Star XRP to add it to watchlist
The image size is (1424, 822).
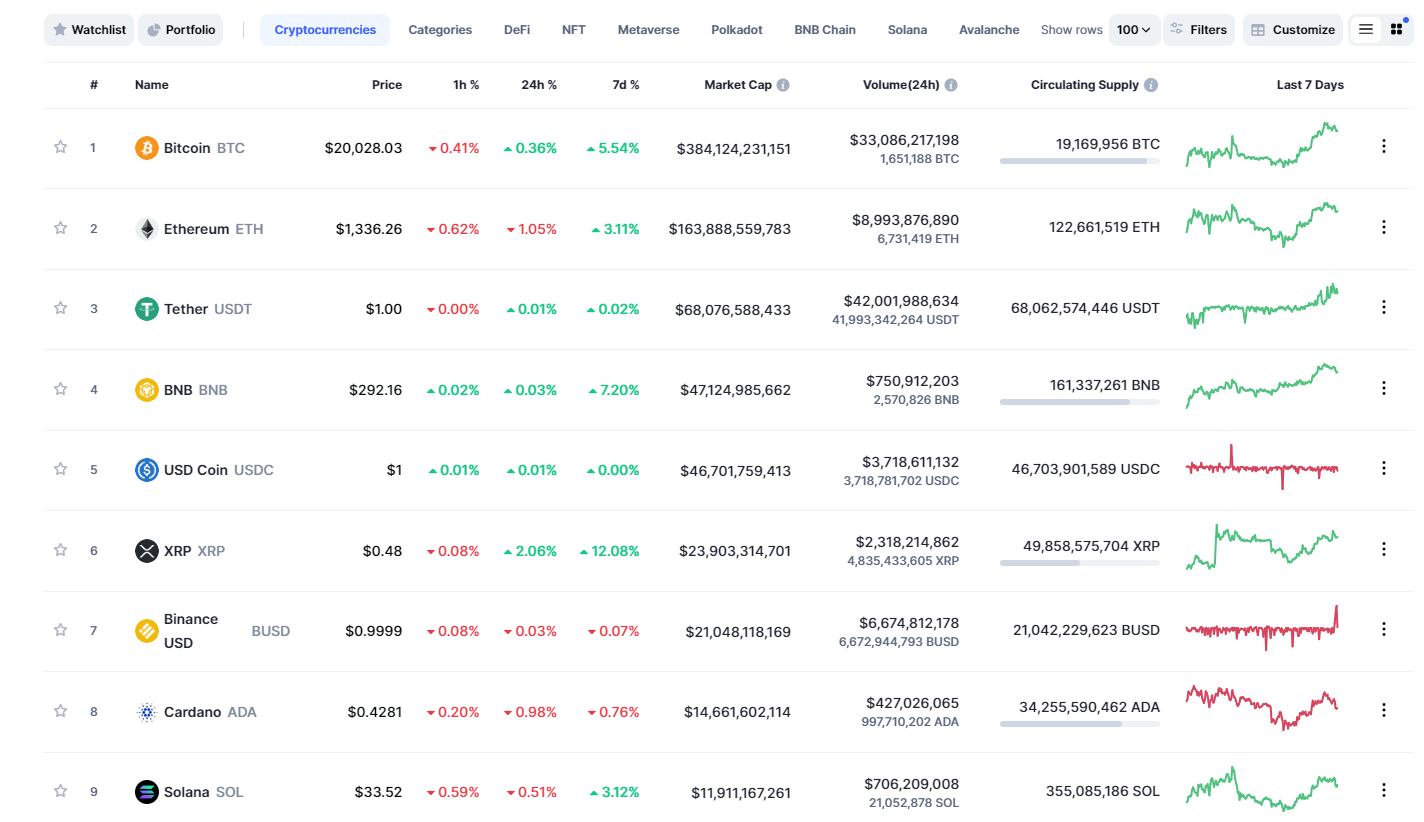point(59,548)
